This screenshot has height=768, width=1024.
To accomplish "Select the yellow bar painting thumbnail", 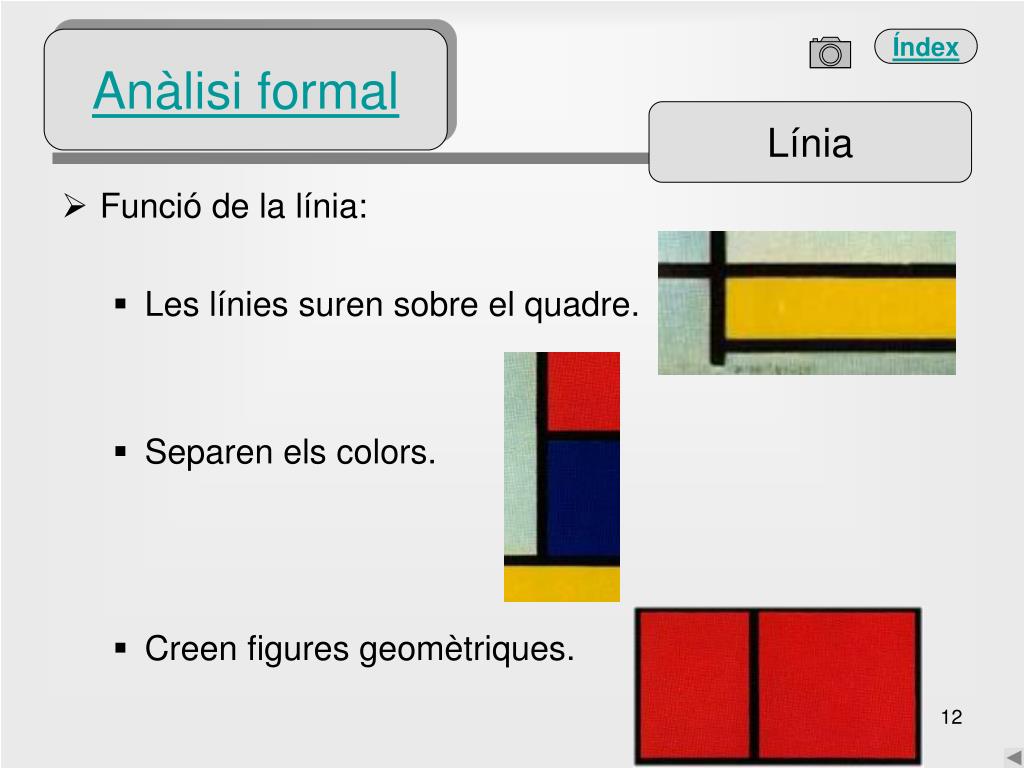I will point(807,302).
